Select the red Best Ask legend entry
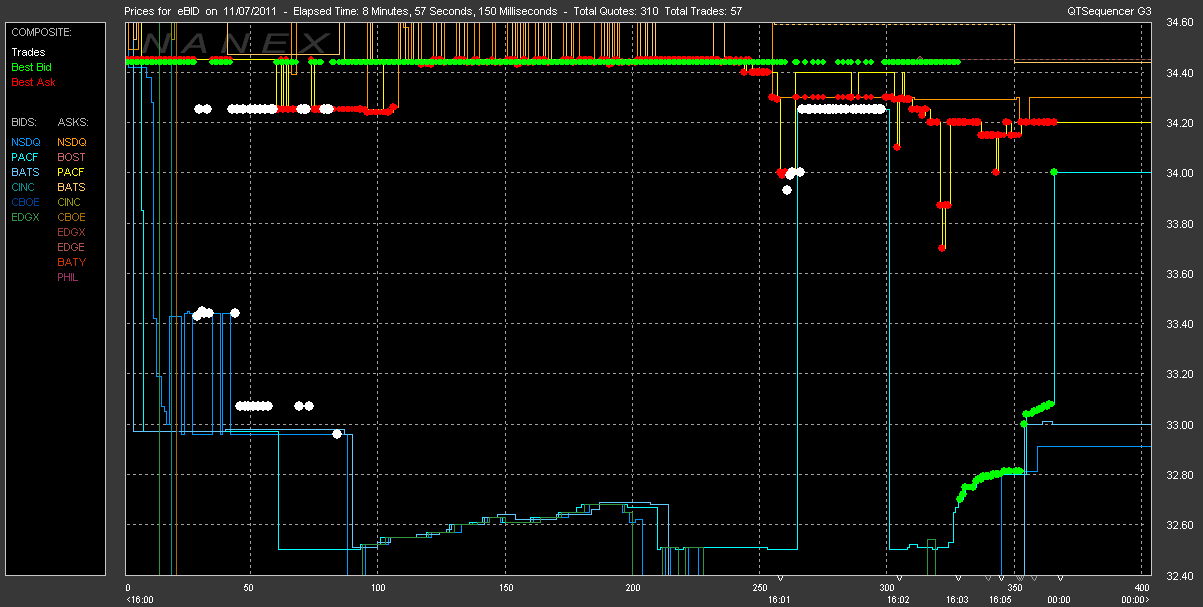Image resolution: width=1203 pixels, height=607 pixels. click(x=33, y=82)
